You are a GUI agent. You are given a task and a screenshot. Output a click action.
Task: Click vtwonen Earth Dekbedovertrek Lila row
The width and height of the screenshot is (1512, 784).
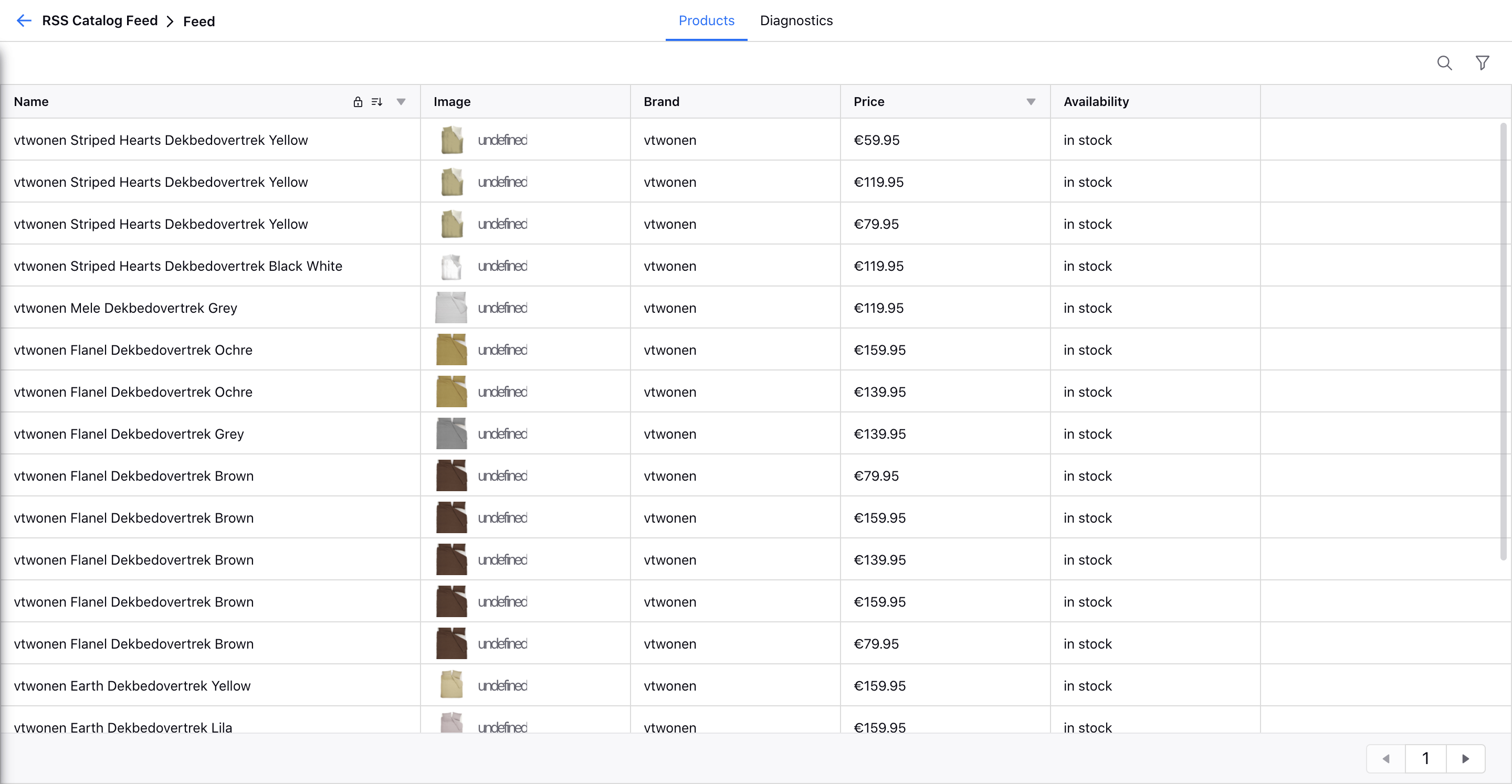click(755, 728)
